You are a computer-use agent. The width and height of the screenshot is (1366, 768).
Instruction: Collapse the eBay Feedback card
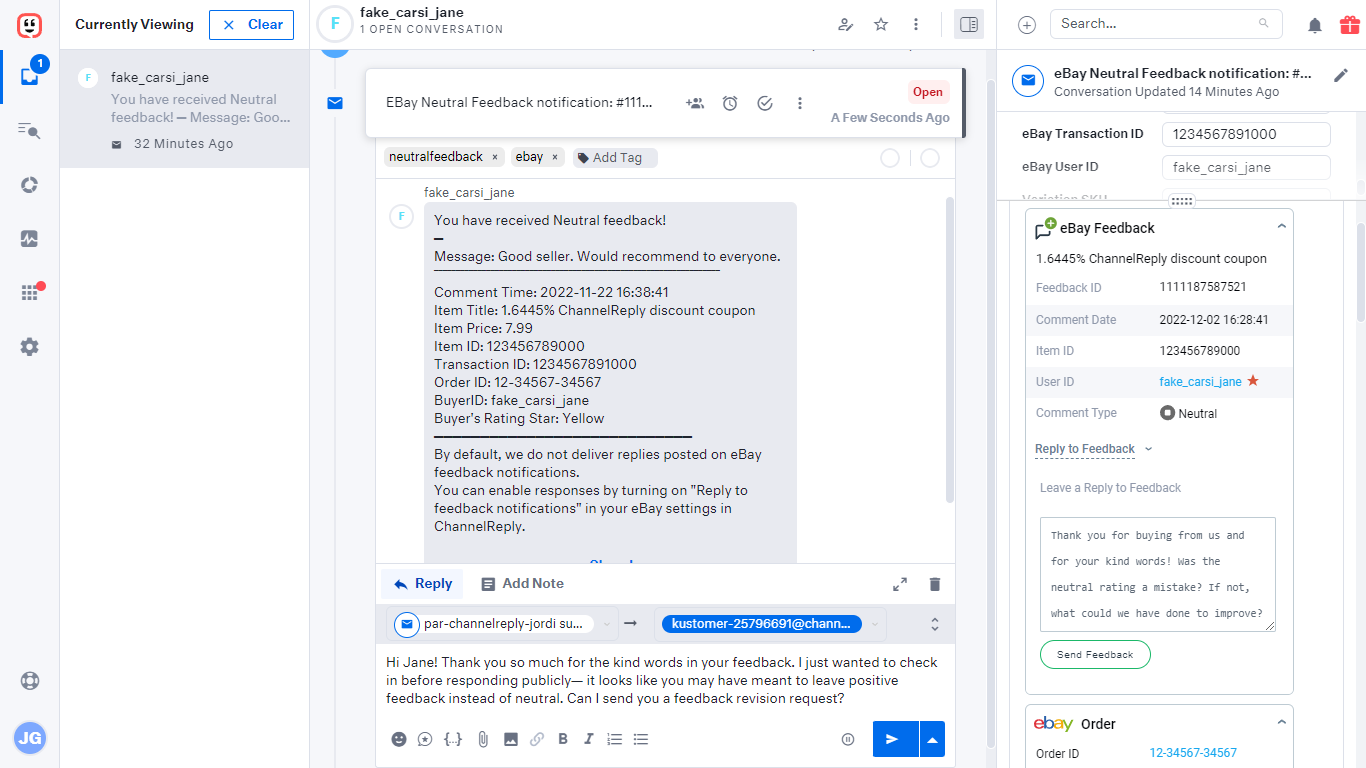pyautogui.click(x=1282, y=227)
